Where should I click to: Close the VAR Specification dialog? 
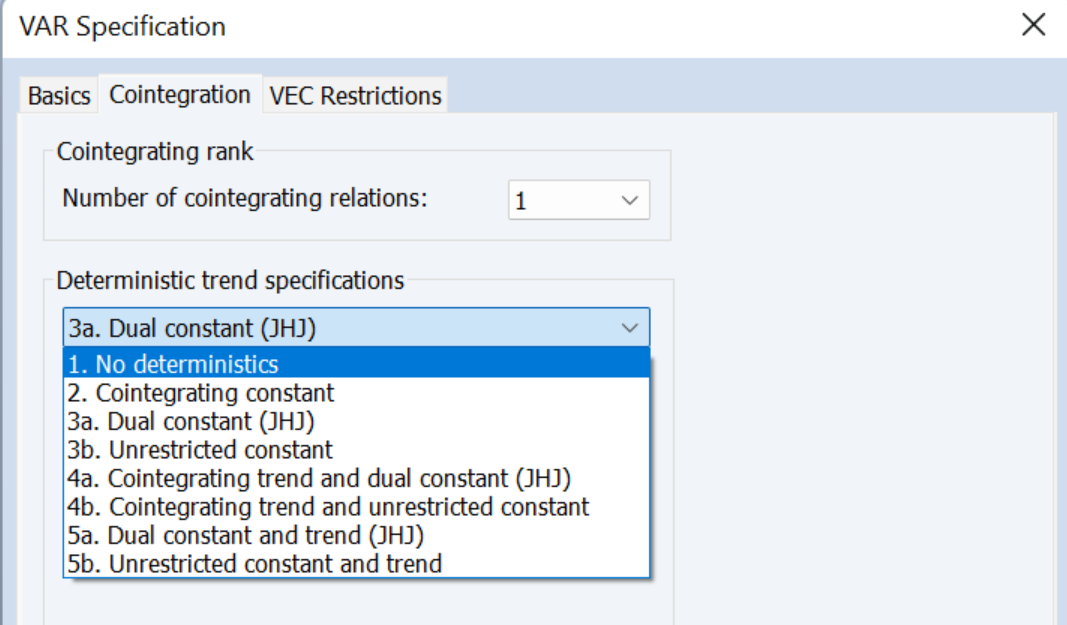click(1033, 25)
